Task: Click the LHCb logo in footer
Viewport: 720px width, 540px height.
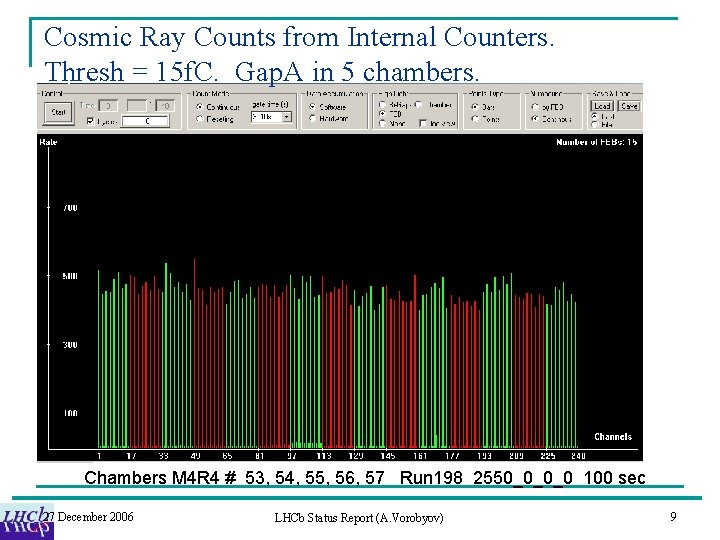Action: 27,523
